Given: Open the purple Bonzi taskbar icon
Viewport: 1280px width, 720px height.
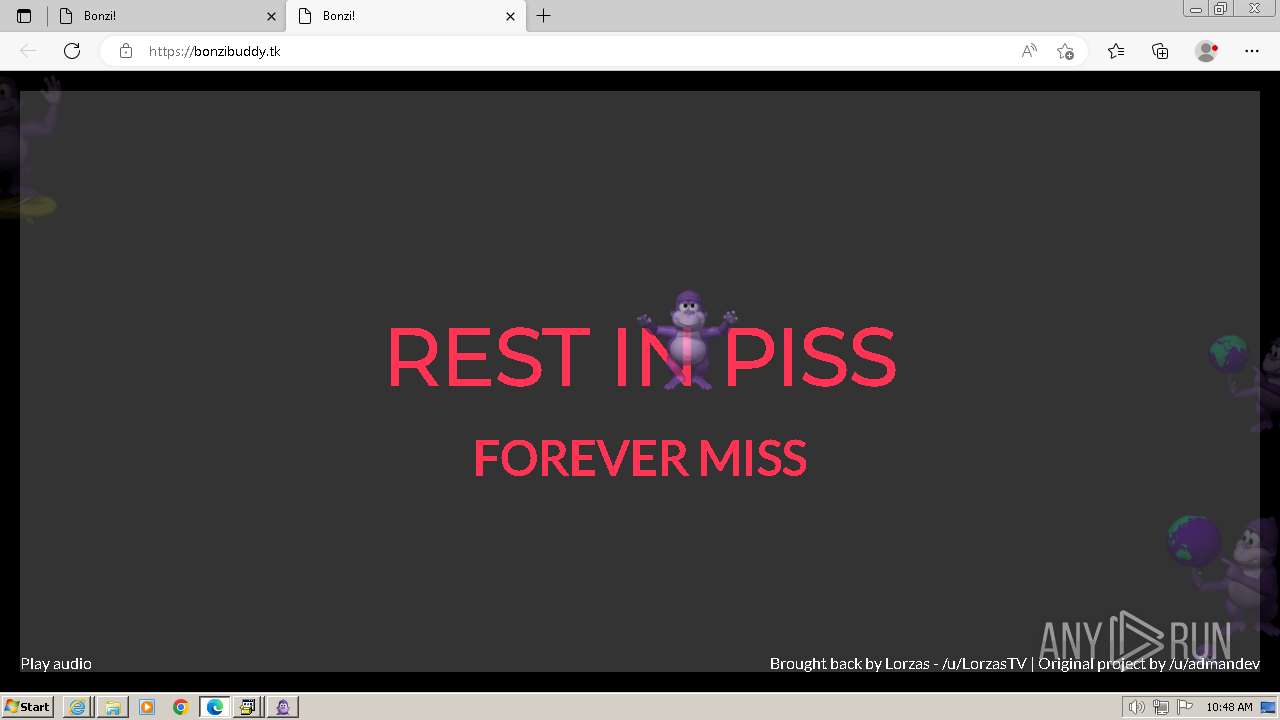Looking at the screenshot, I should [x=283, y=707].
